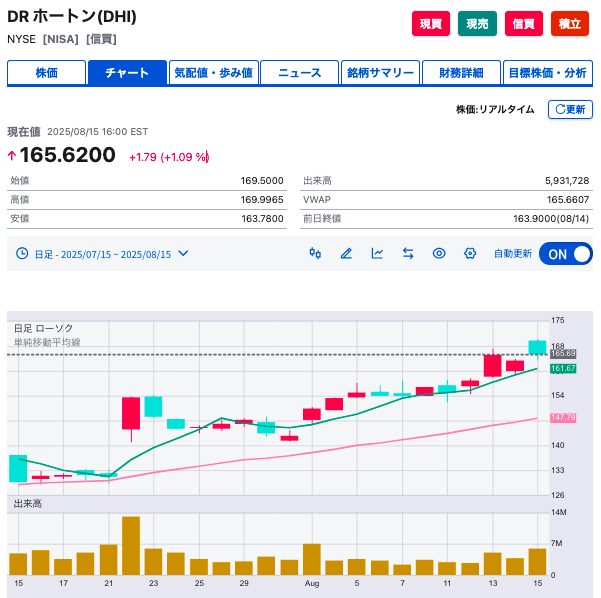Click the VWAP value 165.6607

point(568,200)
